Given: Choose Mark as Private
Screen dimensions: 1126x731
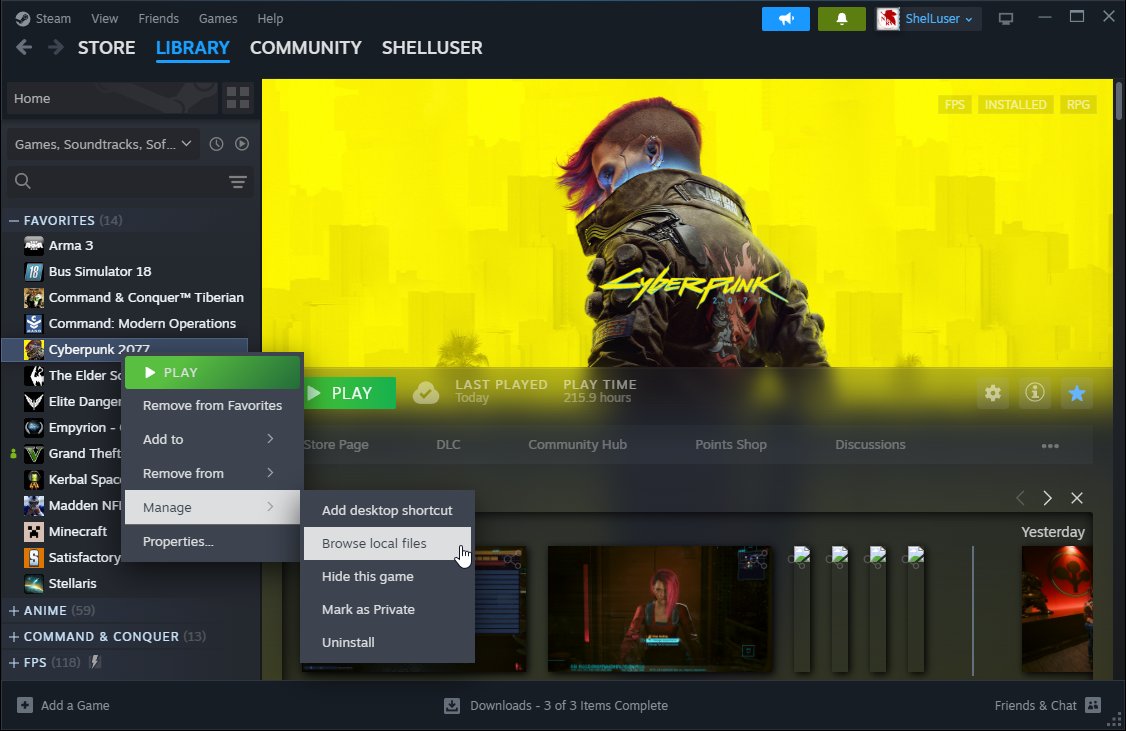Looking at the screenshot, I should 387,609.
